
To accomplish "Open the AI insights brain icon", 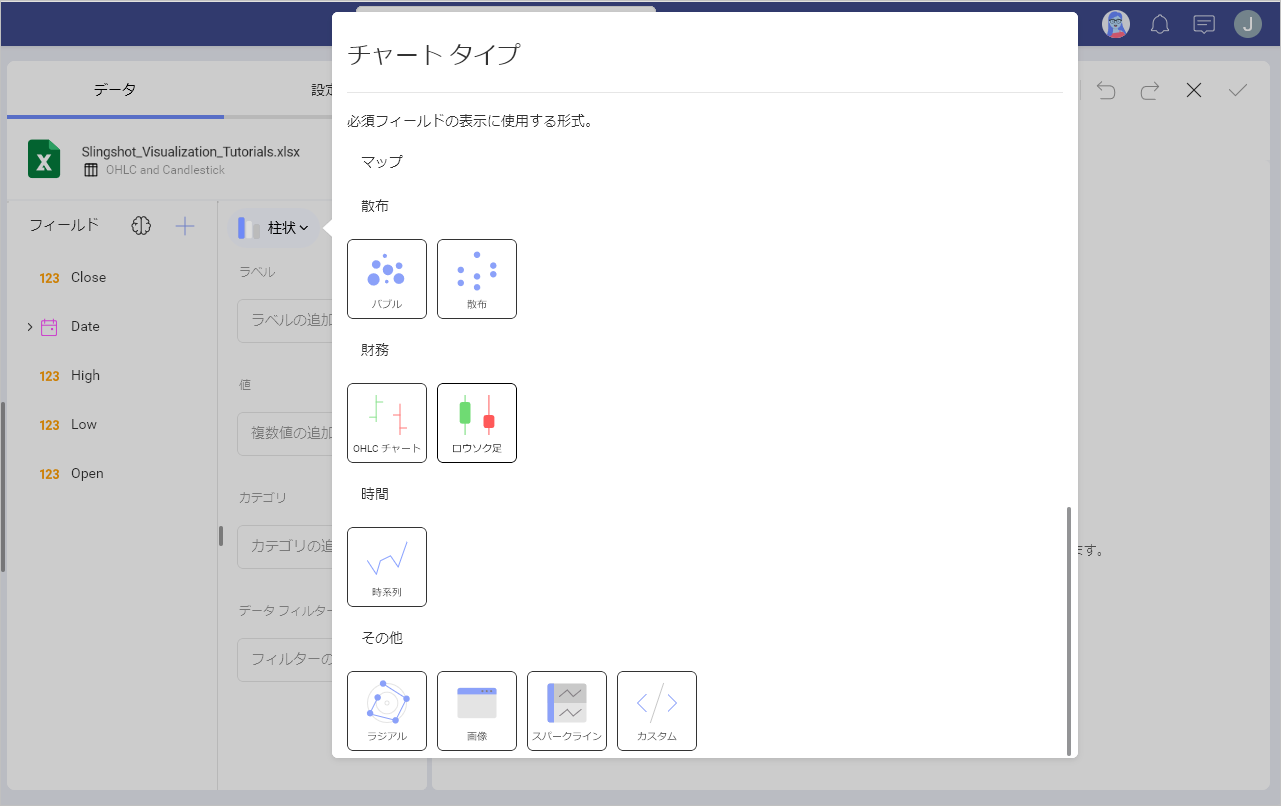I will coord(141,226).
